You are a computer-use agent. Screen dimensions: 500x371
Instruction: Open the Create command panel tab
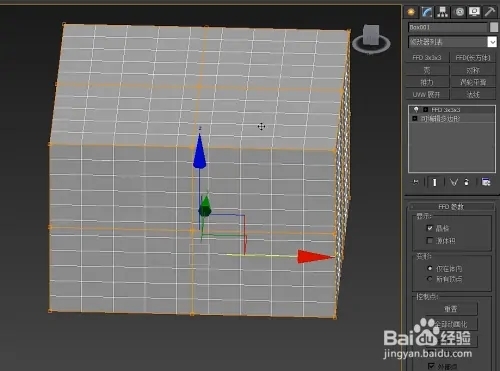pyautogui.click(x=411, y=12)
